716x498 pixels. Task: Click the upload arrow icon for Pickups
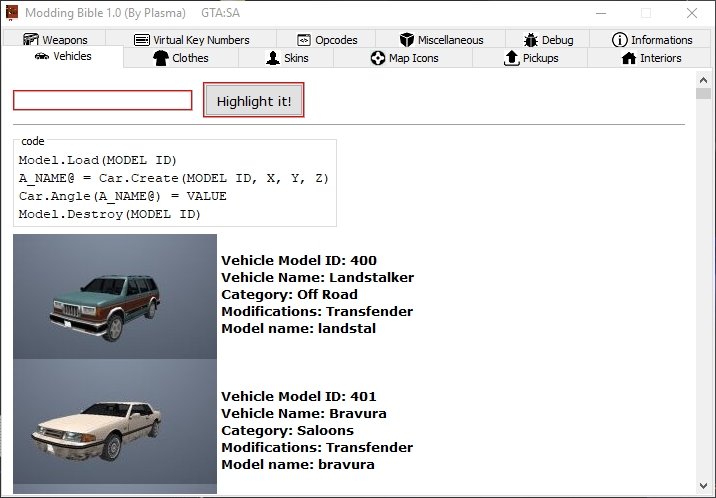click(x=511, y=58)
